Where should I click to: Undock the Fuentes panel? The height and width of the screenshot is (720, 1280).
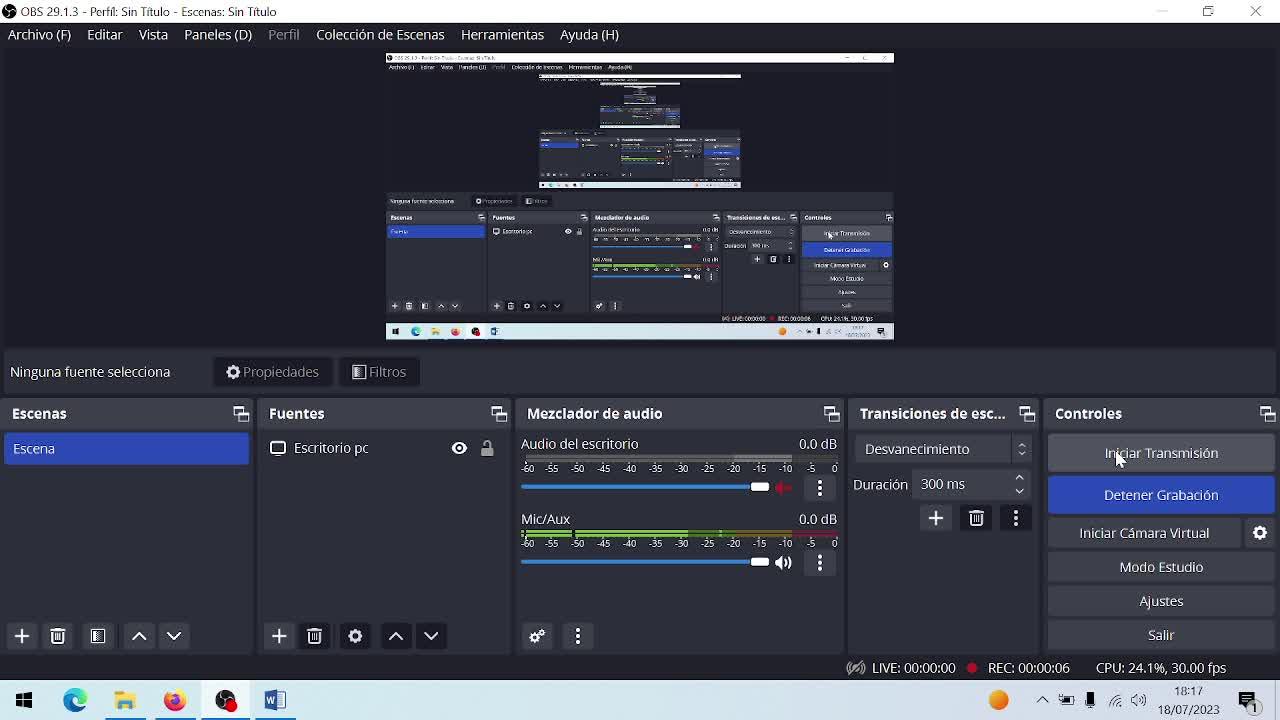click(x=499, y=414)
